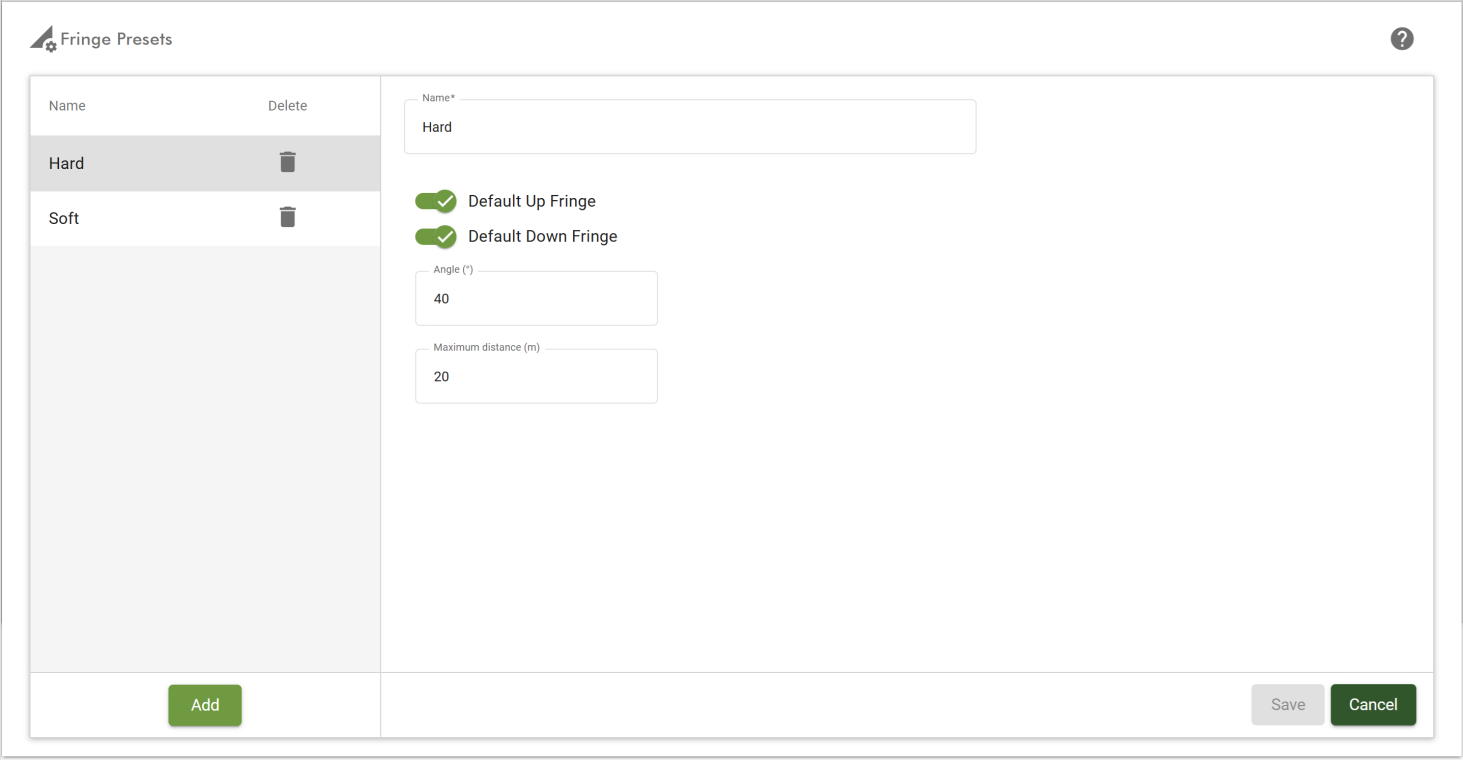Cancel the preset changes
The image size is (1463, 760).
(x=1373, y=705)
